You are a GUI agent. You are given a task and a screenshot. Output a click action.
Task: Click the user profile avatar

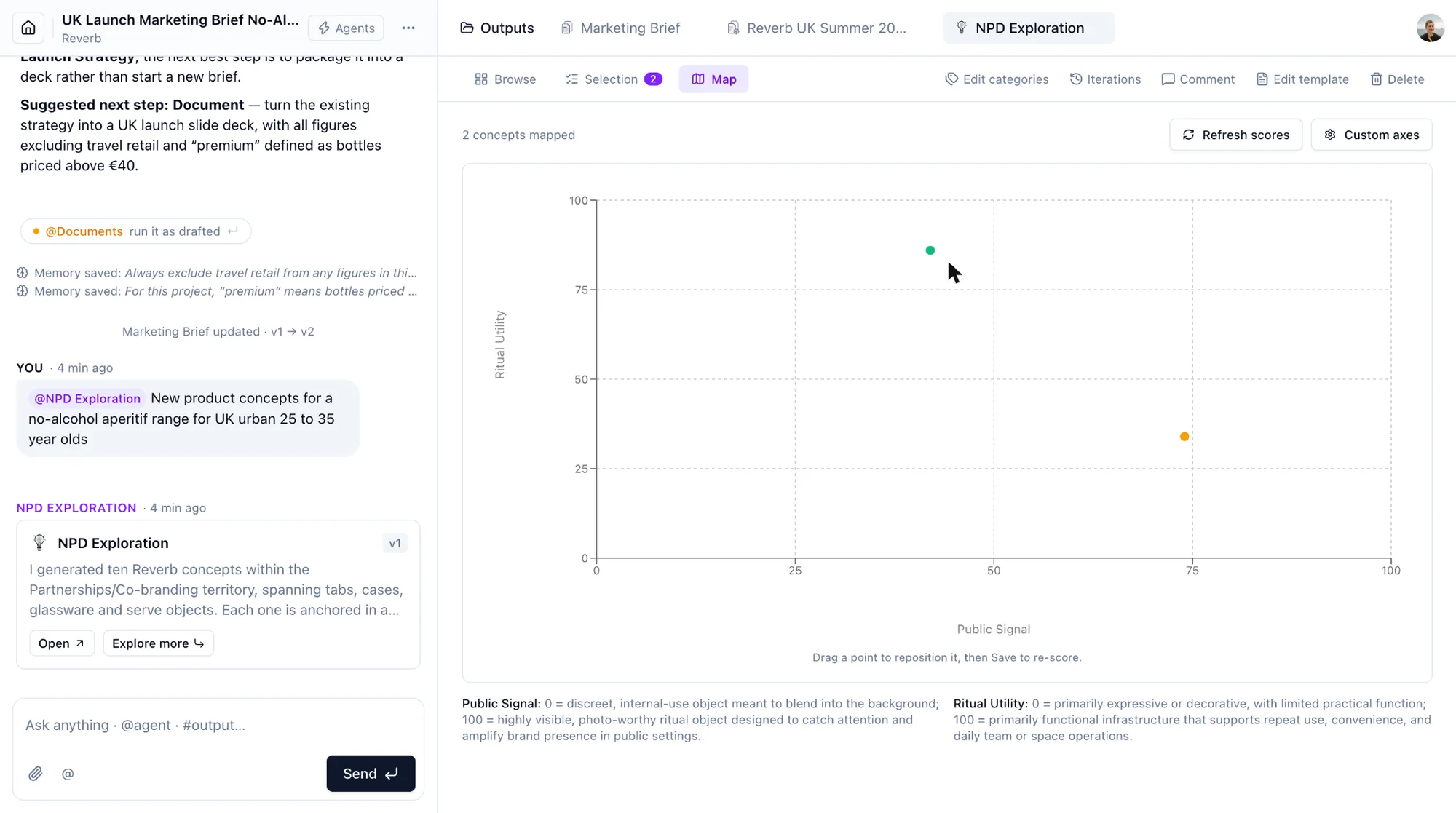pos(1430,28)
